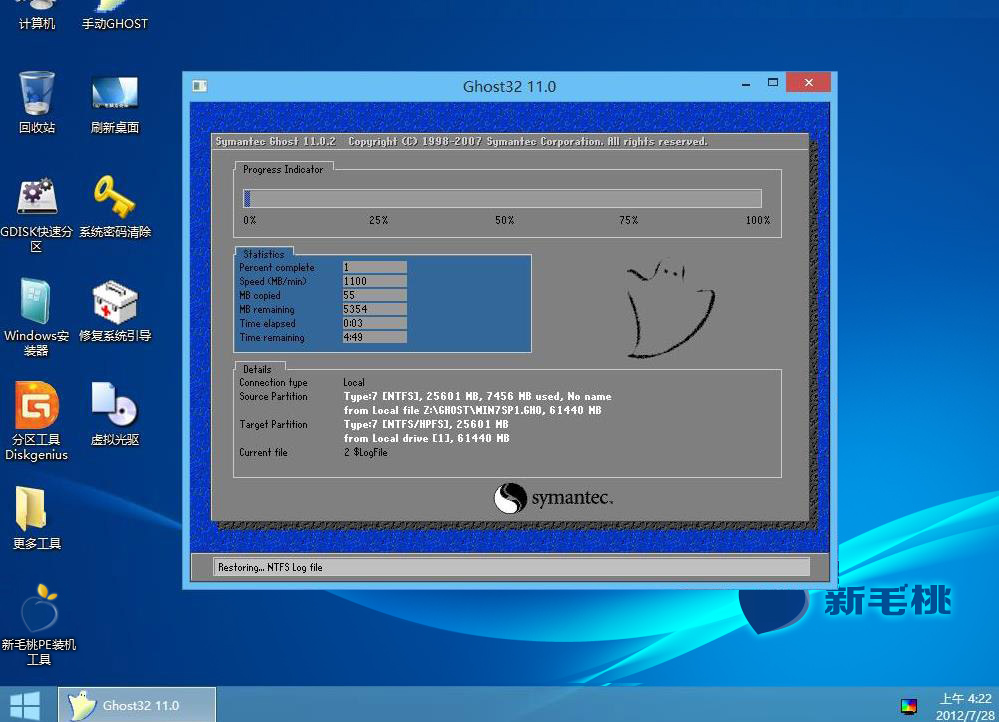Click the MB remaining value 5354
This screenshot has width=999, height=722.
click(x=375, y=309)
